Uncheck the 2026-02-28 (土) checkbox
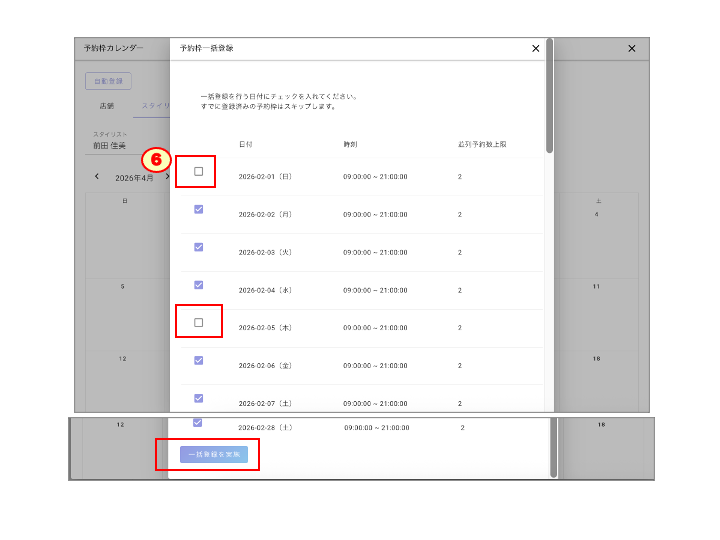720x540 pixels. pyautogui.click(x=198, y=423)
